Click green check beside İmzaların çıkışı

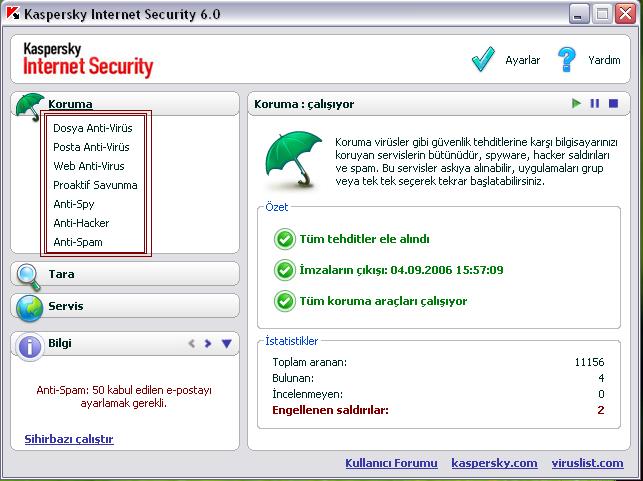(x=284, y=270)
